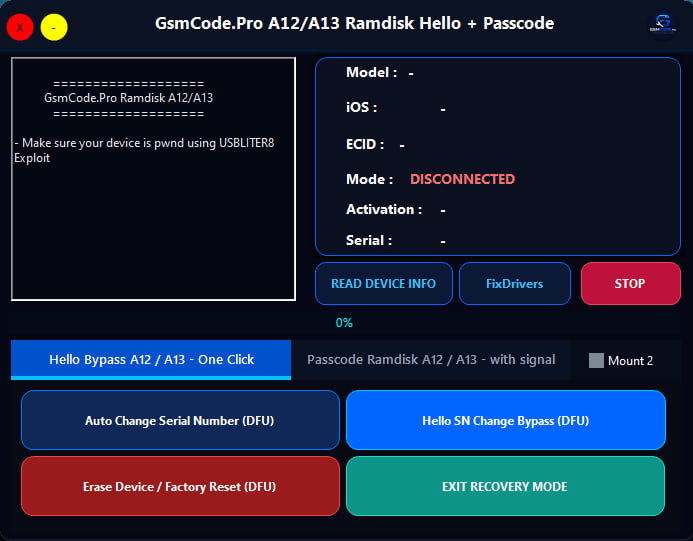Click the Model label

371,72
